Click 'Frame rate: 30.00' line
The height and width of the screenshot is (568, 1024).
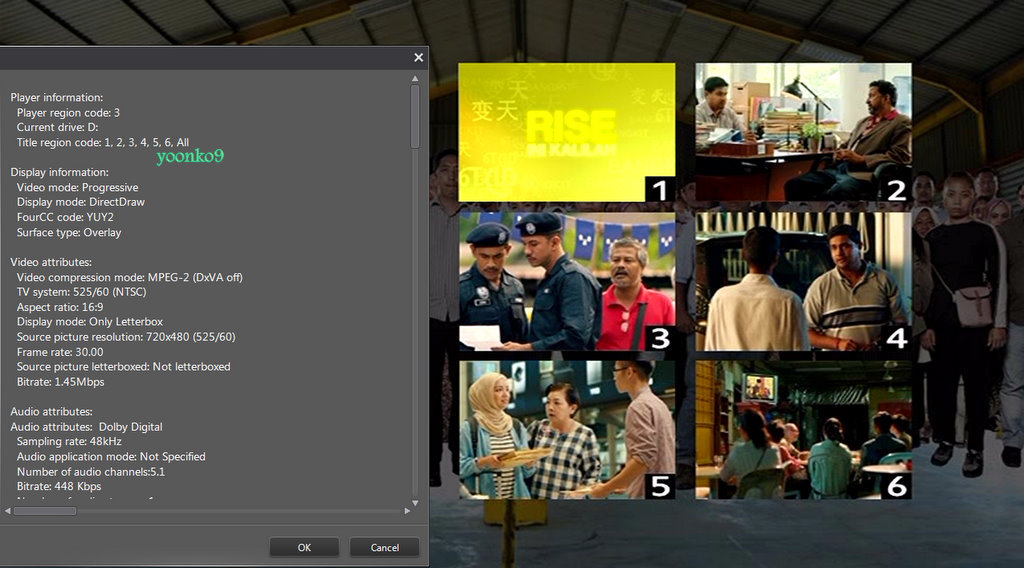click(60, 352)
